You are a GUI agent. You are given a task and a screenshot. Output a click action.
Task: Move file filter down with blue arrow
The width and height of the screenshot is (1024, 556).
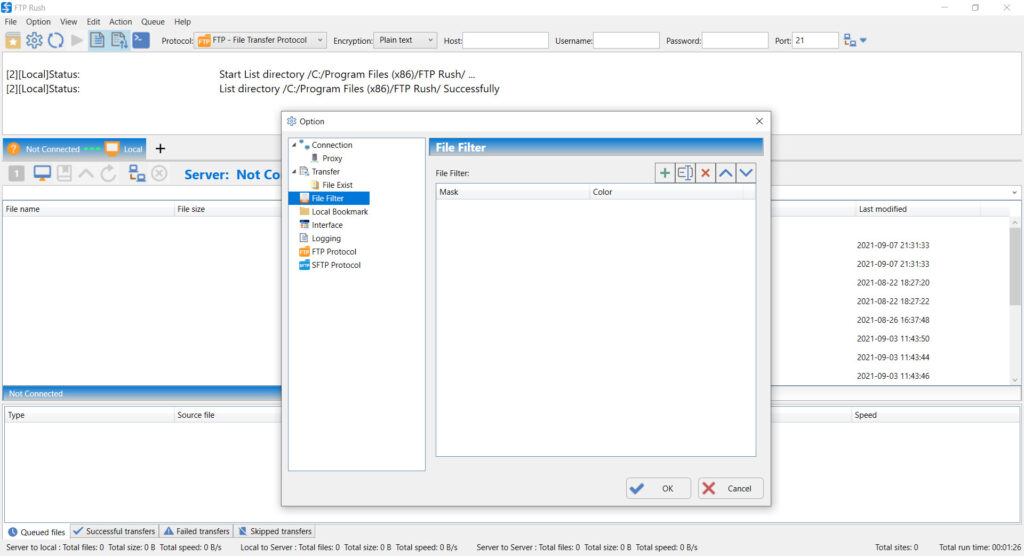click(746, 173)
